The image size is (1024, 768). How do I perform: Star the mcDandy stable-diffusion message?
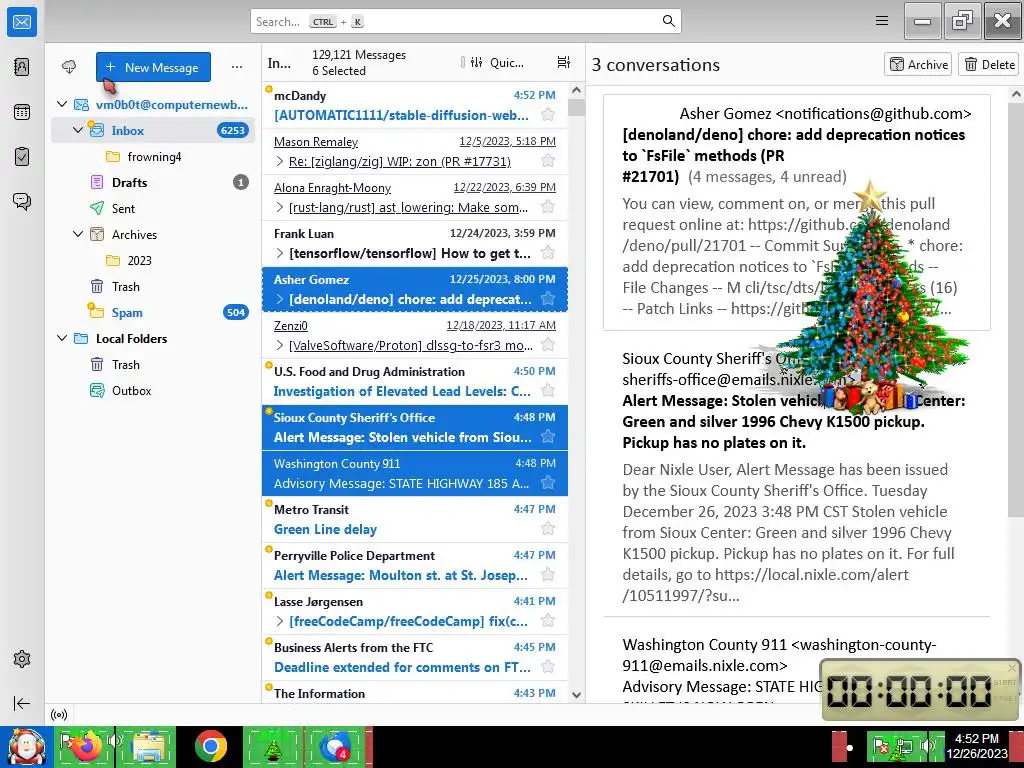[548, 115]
